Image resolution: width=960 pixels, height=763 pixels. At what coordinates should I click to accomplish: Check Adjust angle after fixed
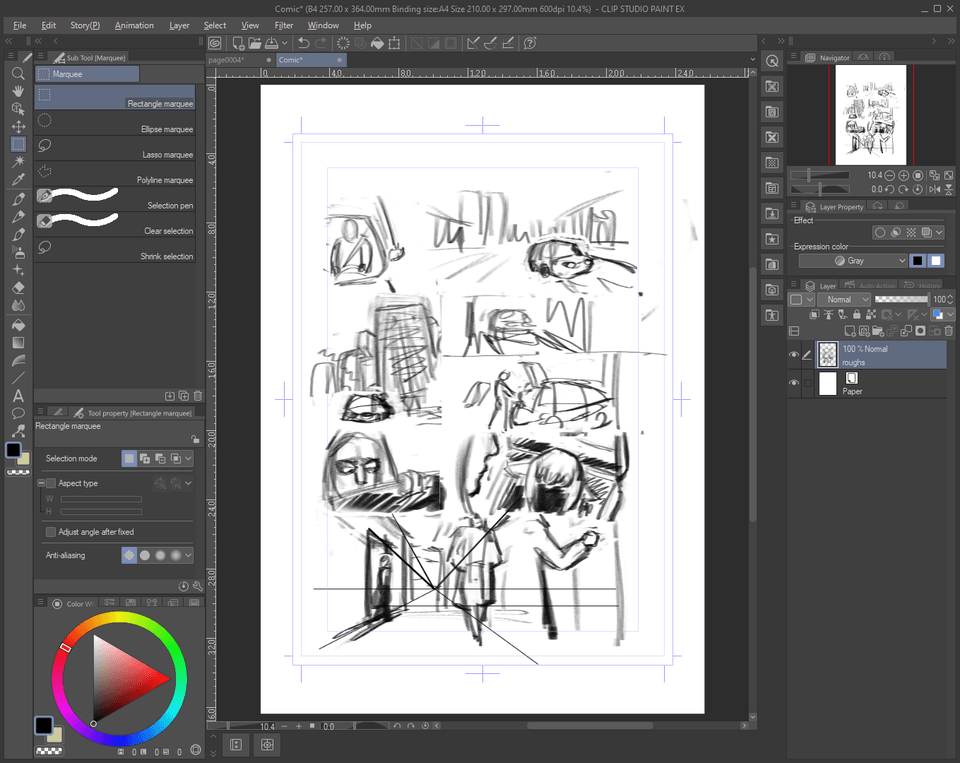[x=51, y=532]
